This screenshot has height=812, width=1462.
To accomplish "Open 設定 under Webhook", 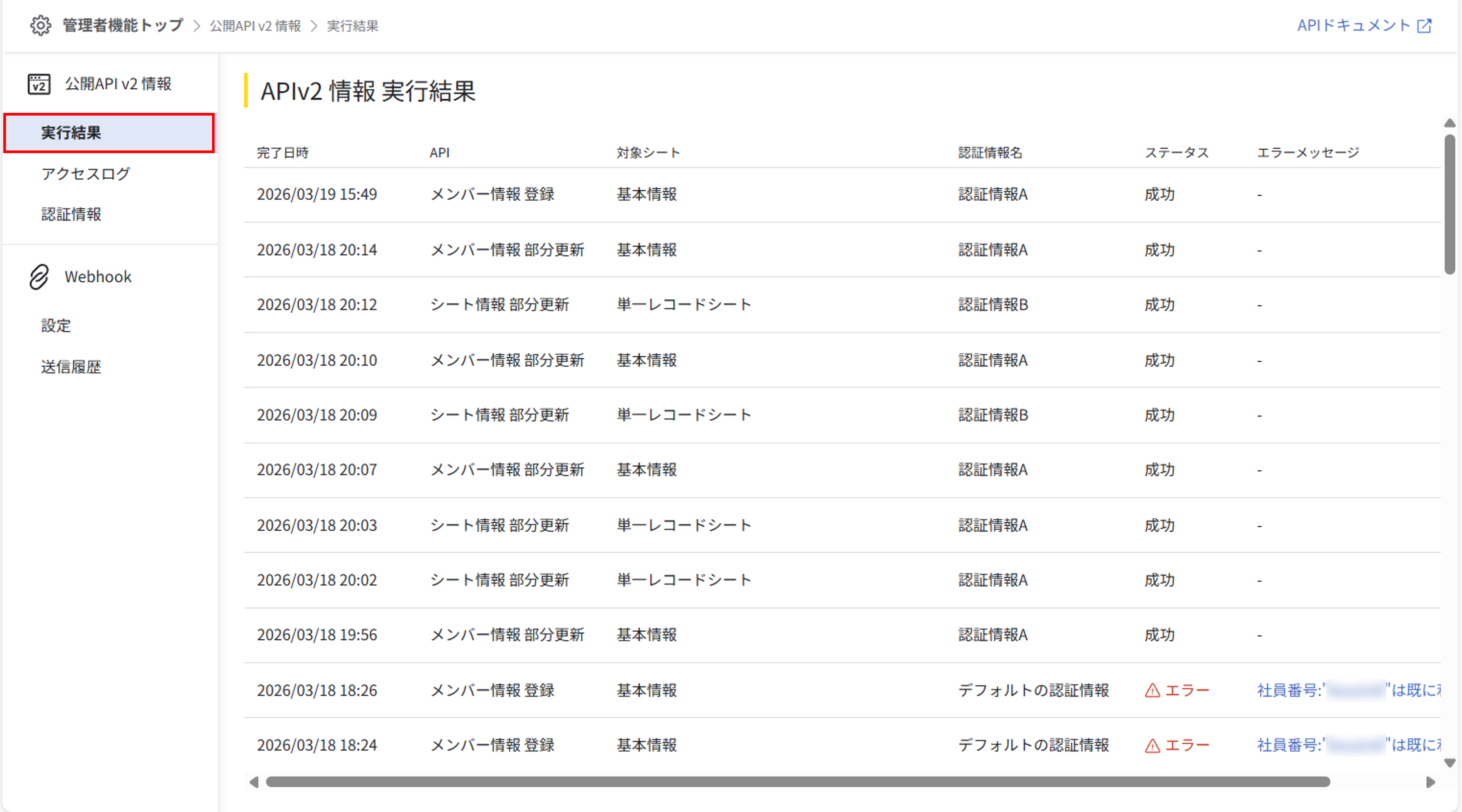I will tap(55, 326).
